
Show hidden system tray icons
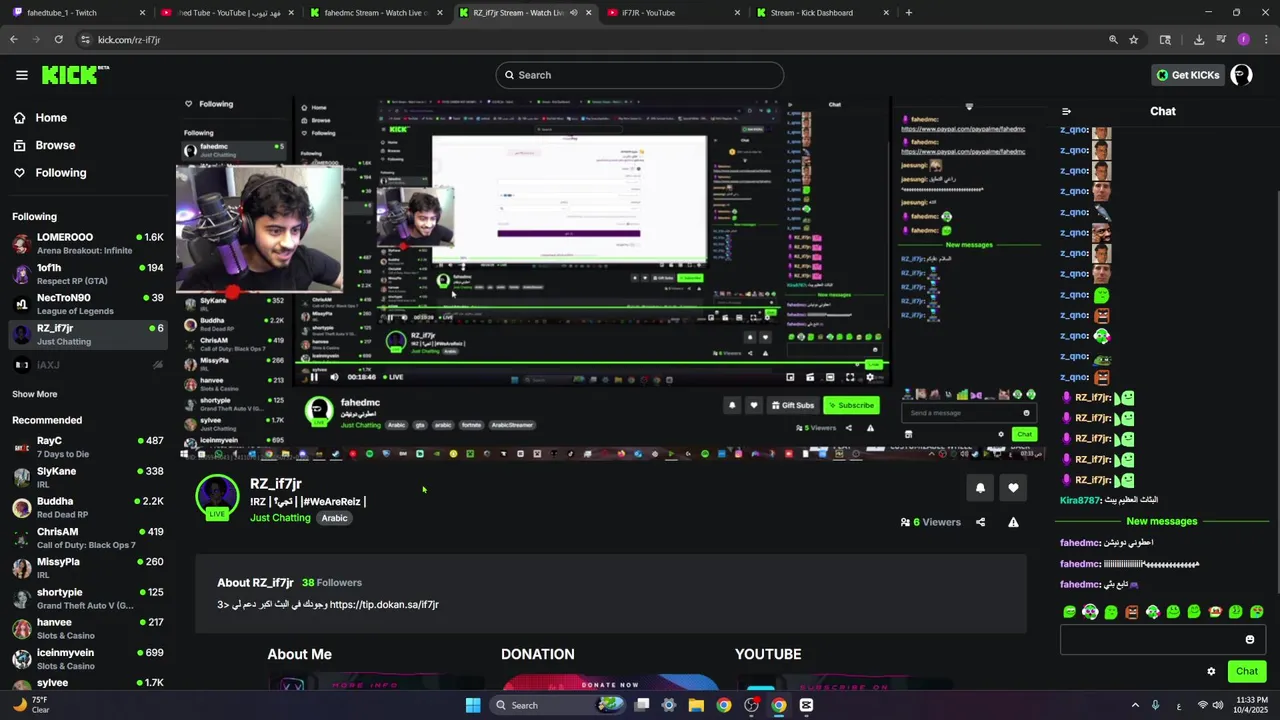click(1135, 705)
